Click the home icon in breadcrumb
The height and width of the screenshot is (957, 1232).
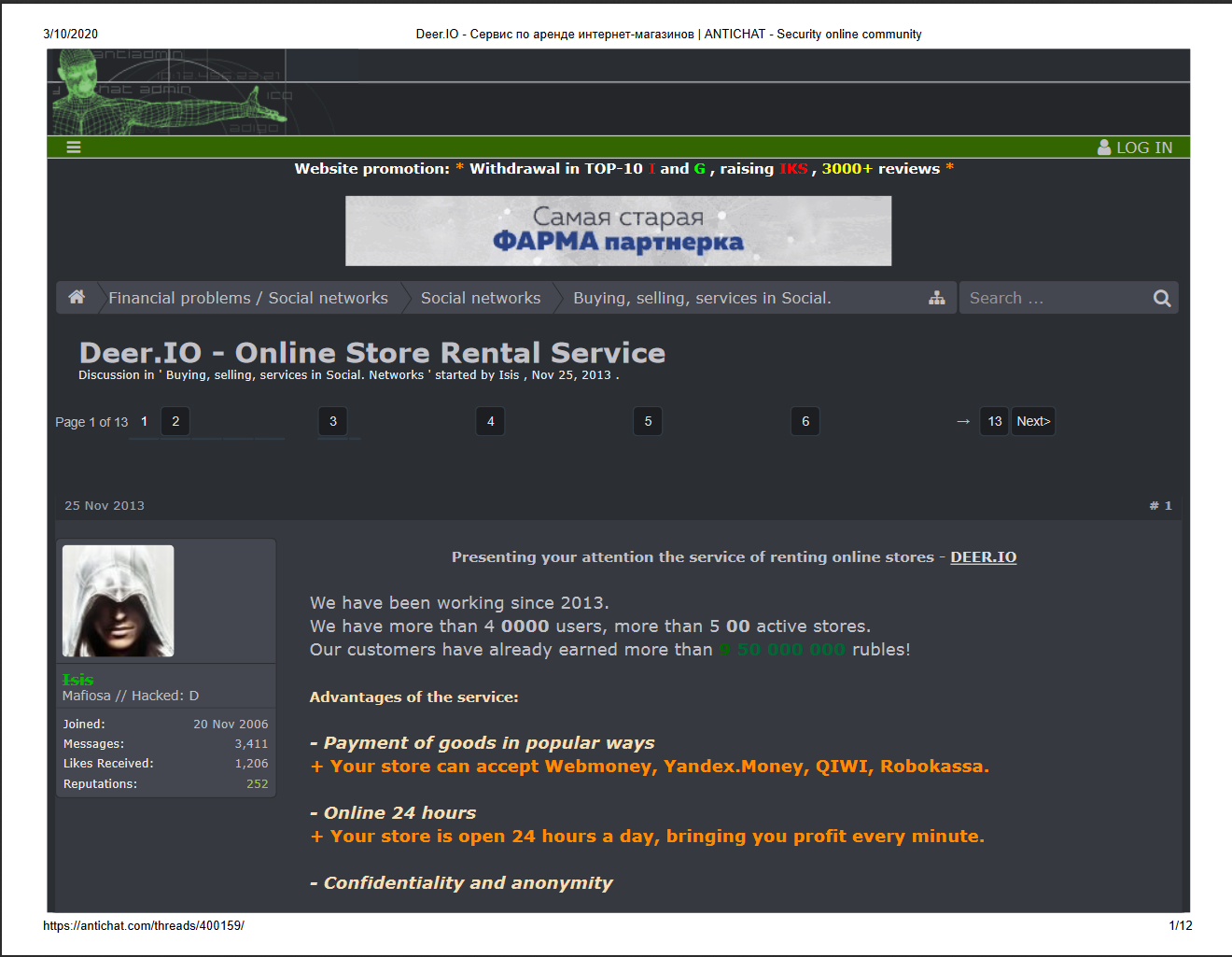click(x=77, y=297)
